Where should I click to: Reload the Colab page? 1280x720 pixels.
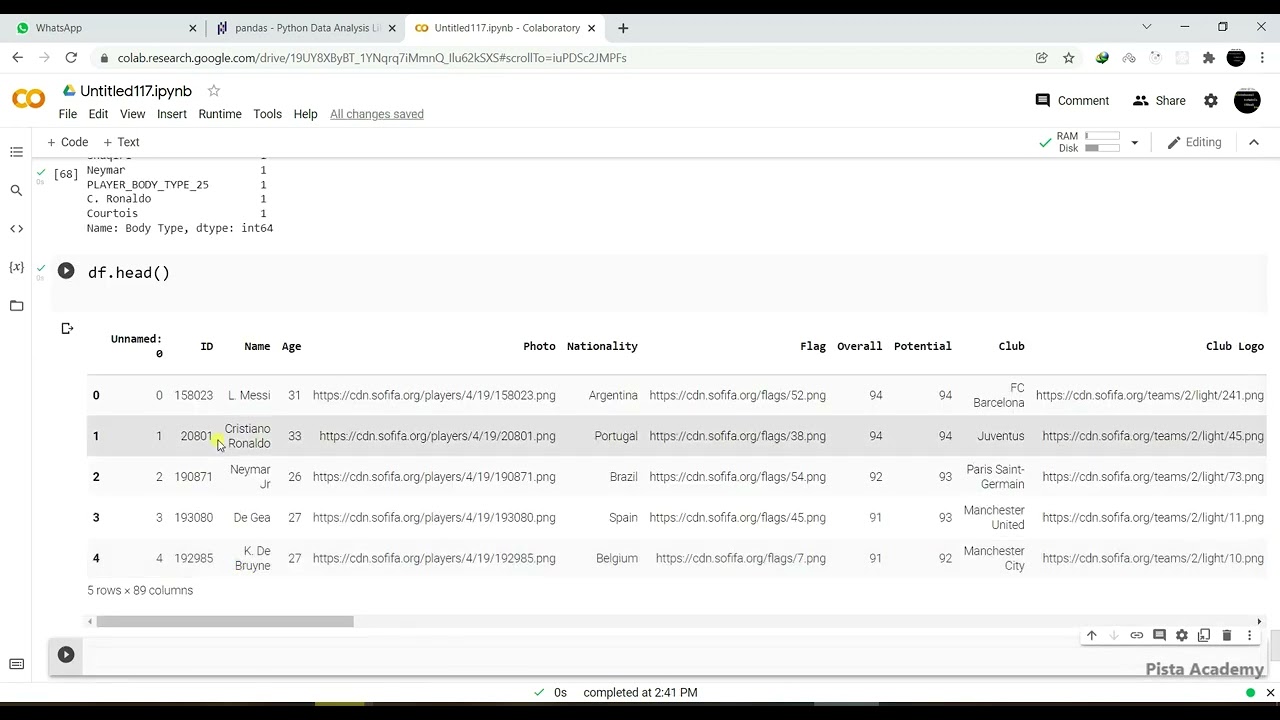(71, 58)
